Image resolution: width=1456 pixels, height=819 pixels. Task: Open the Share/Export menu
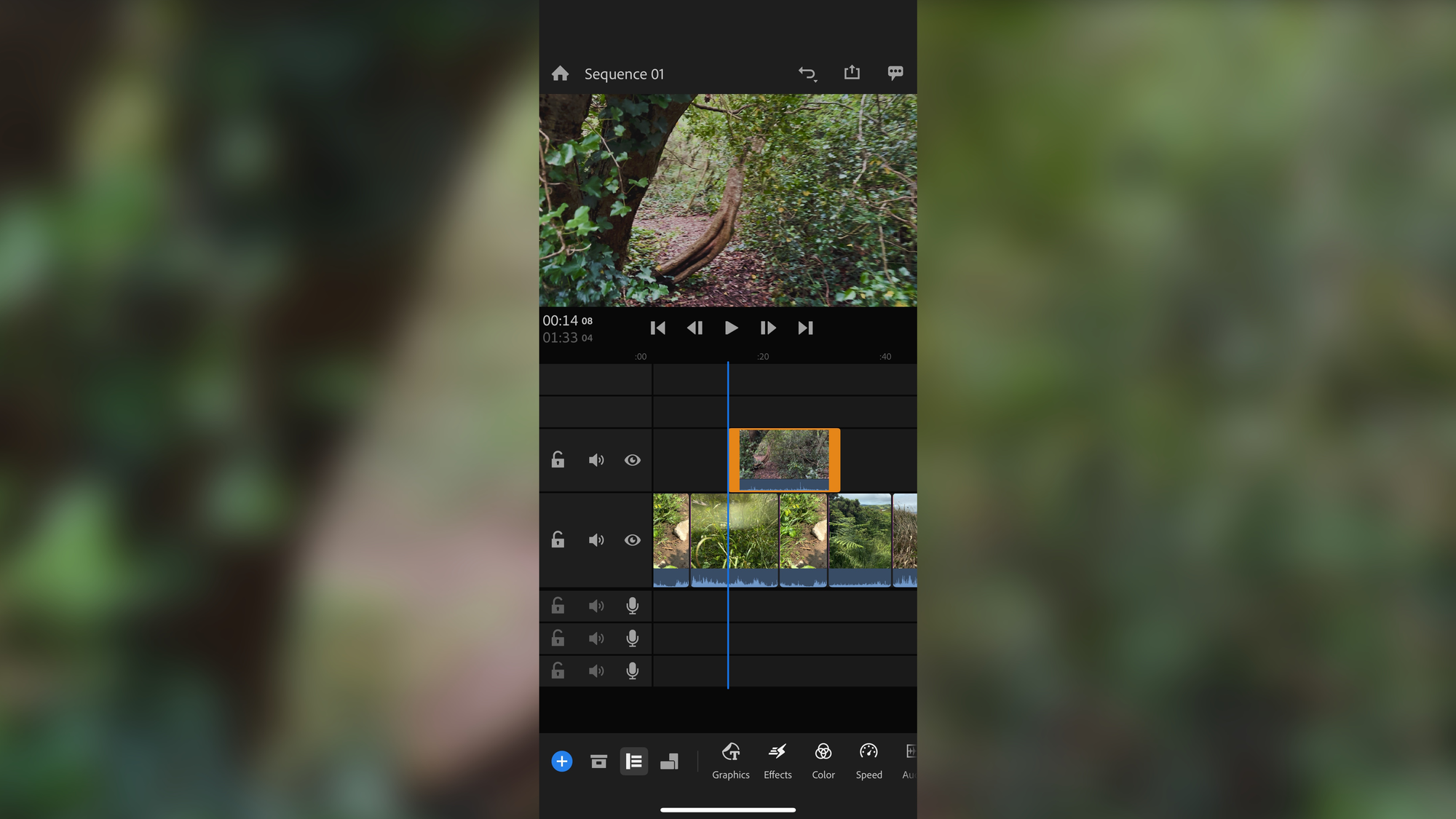tap(852, 72)
